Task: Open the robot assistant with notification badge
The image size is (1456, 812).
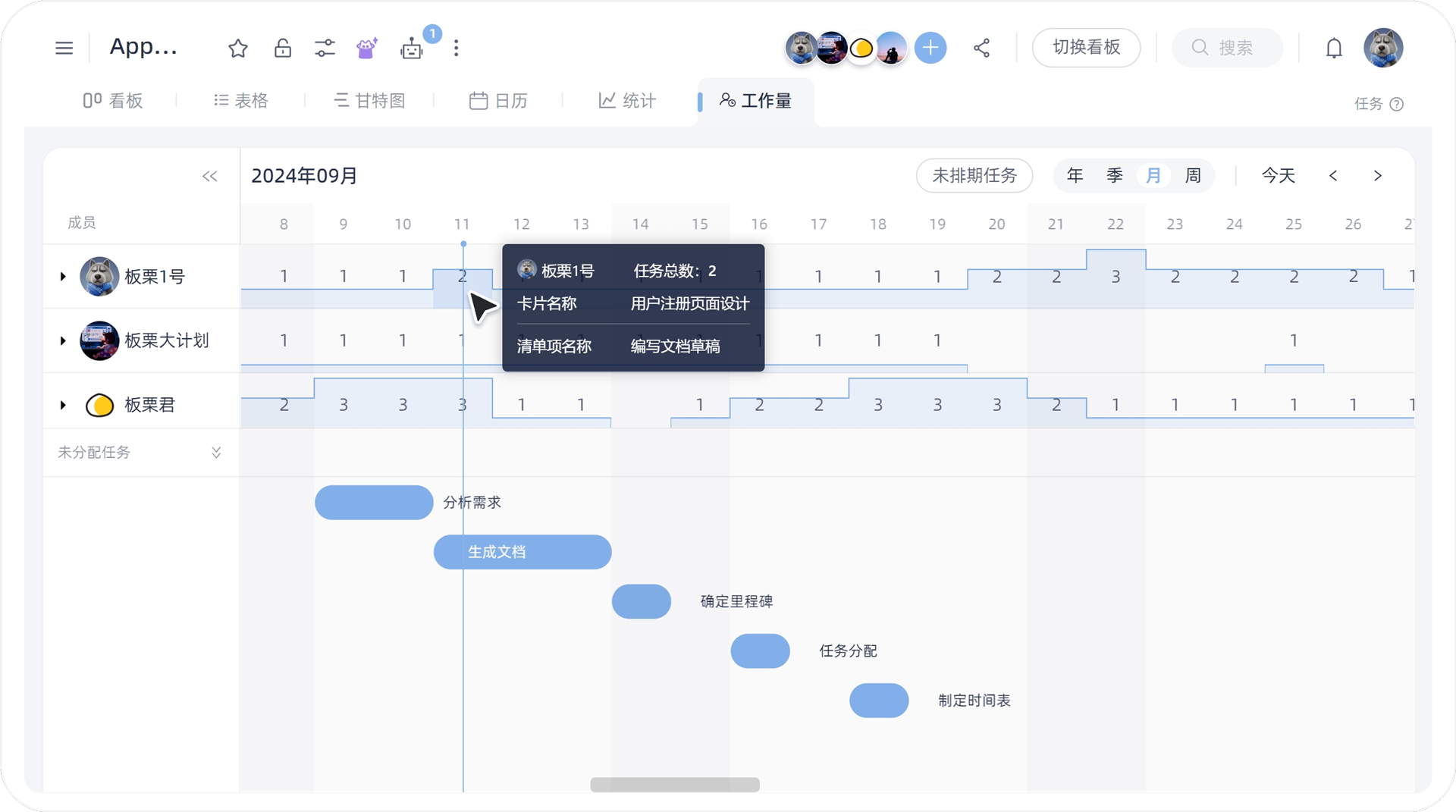Action: 412,48
